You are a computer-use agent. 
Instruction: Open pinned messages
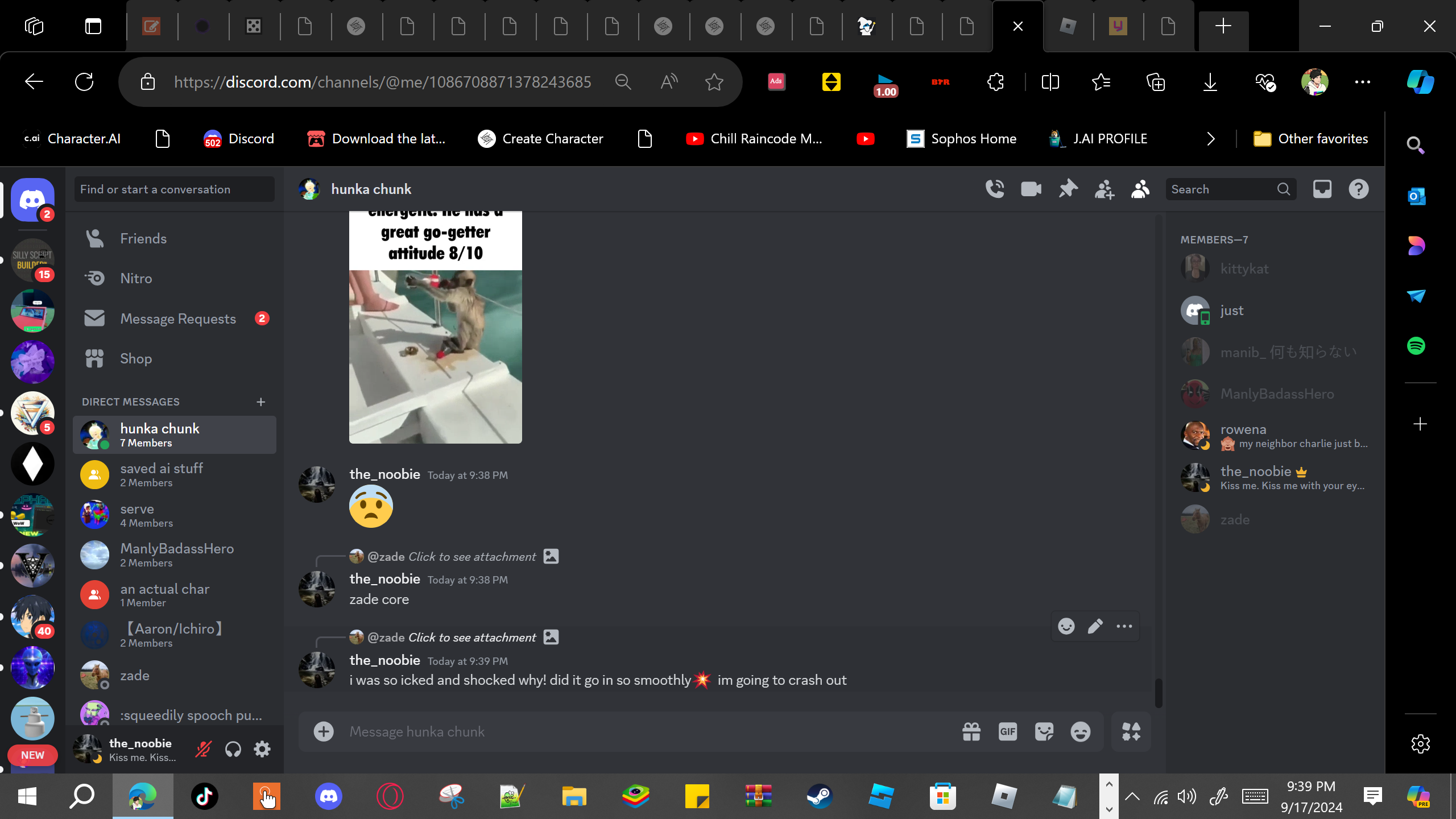[x=1068, y=189]
